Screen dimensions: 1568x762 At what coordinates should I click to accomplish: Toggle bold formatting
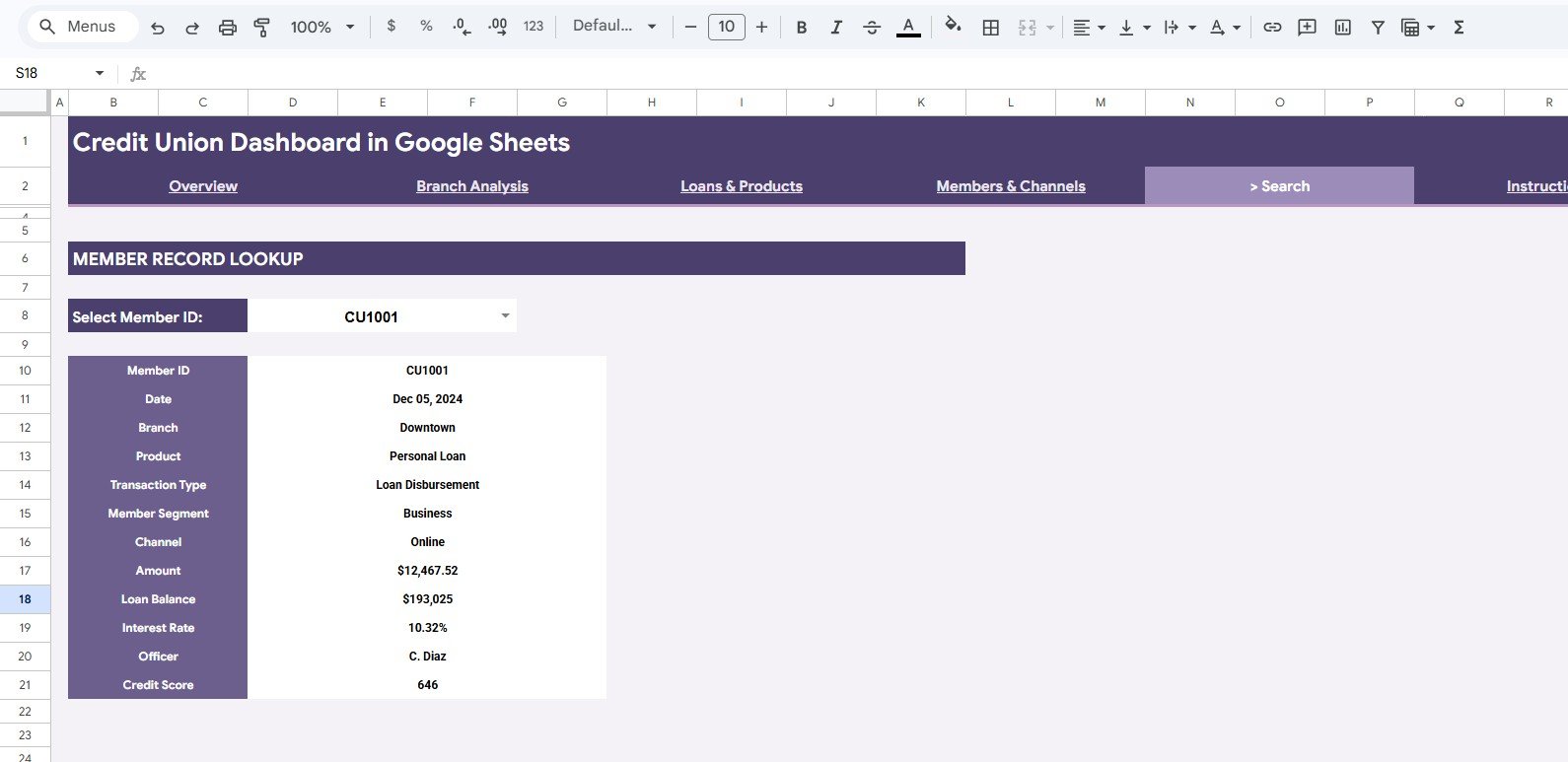click(x=802, y=28)
